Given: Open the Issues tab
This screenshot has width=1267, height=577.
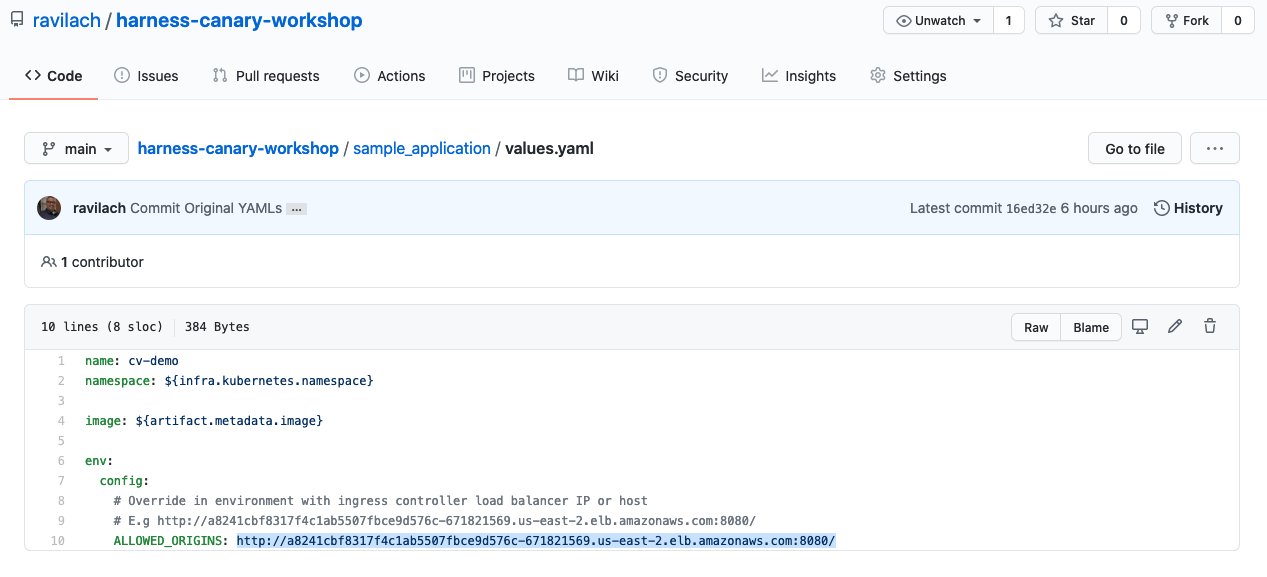Looking at the screenshot, I should point(146,76).
